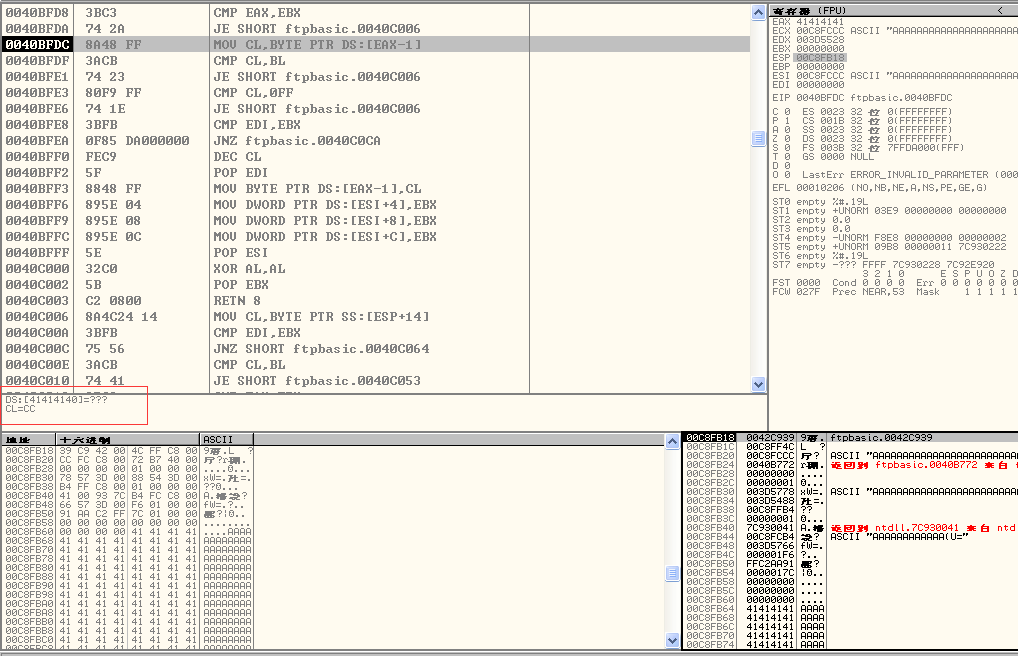The image size is (1018, 656).
Task: Click the ASCII column header in dump
Action: click(226, 440)
